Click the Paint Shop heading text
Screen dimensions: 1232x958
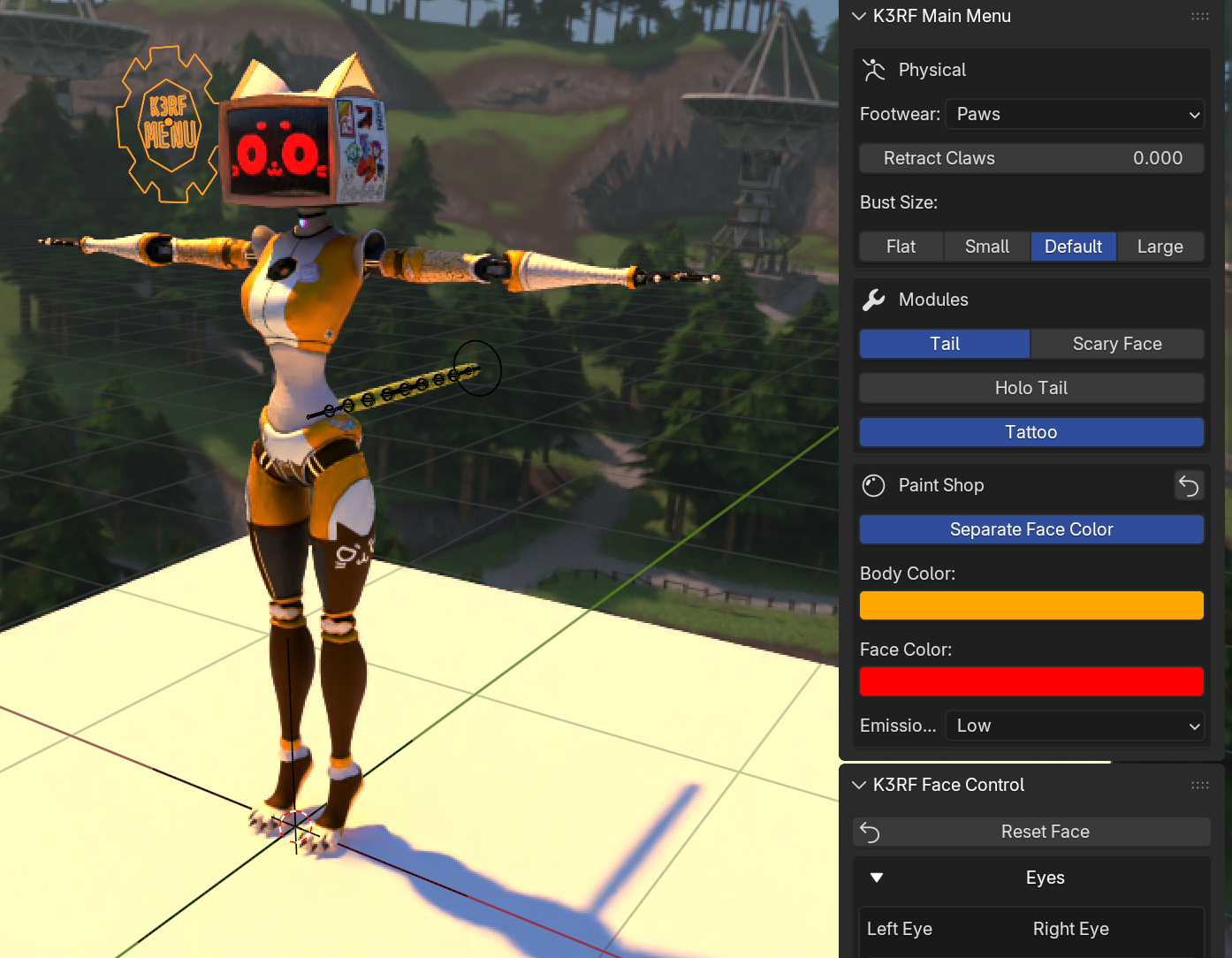click(x=941, y=485)
